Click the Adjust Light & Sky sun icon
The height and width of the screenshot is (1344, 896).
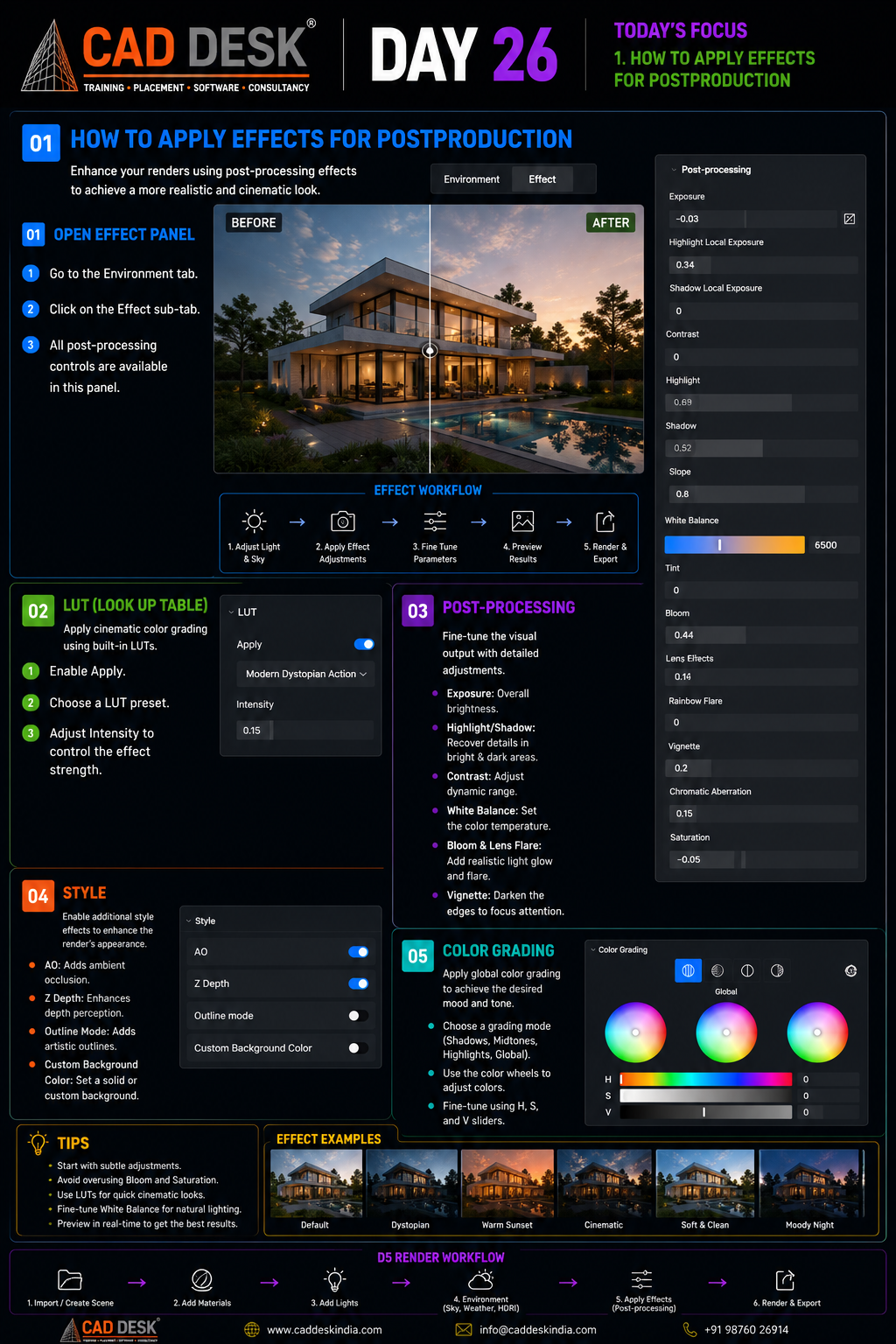coord(255,521)
